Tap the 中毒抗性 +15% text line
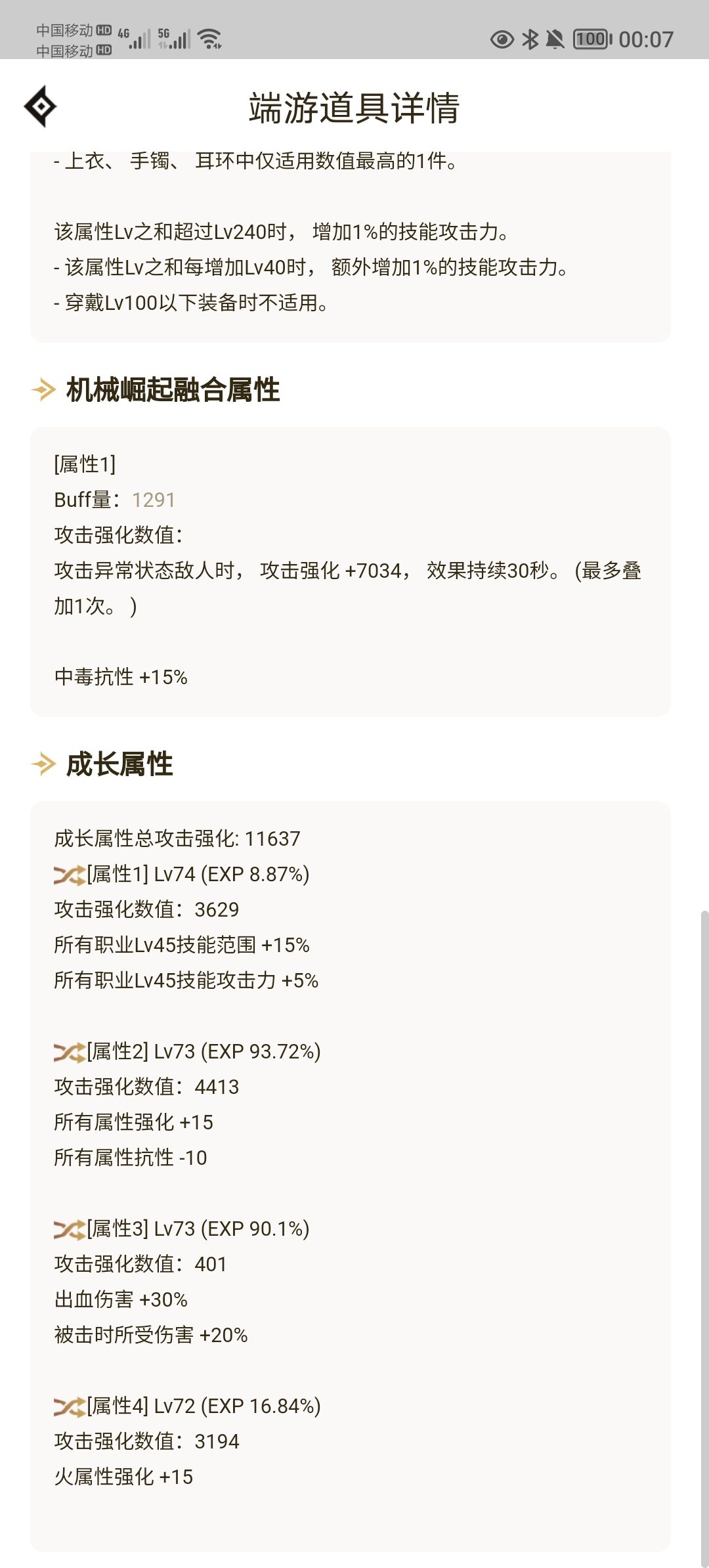 point(121,677)
